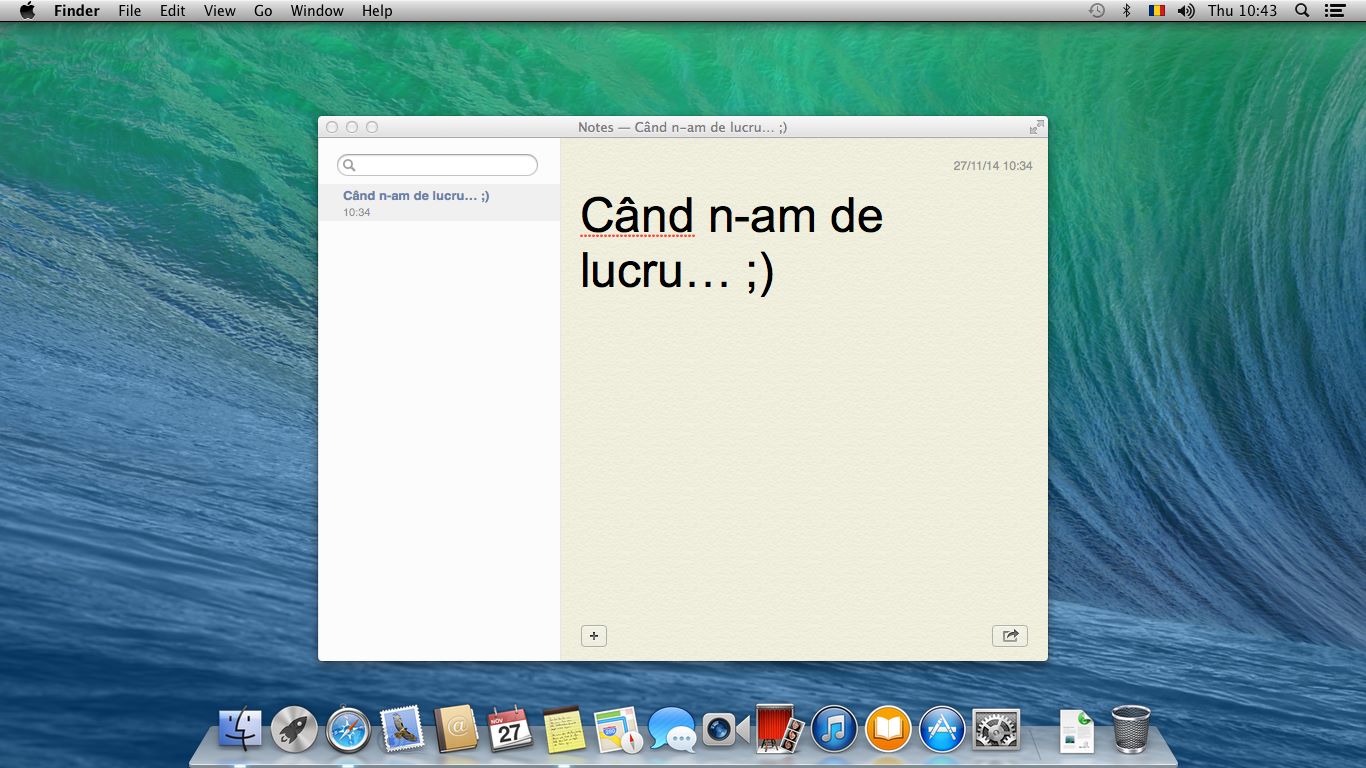Image resolution: width=1366 pixels, height=768 pixels.
Task: Click the Bluetooth status icon
Action: pos(1126,11)
